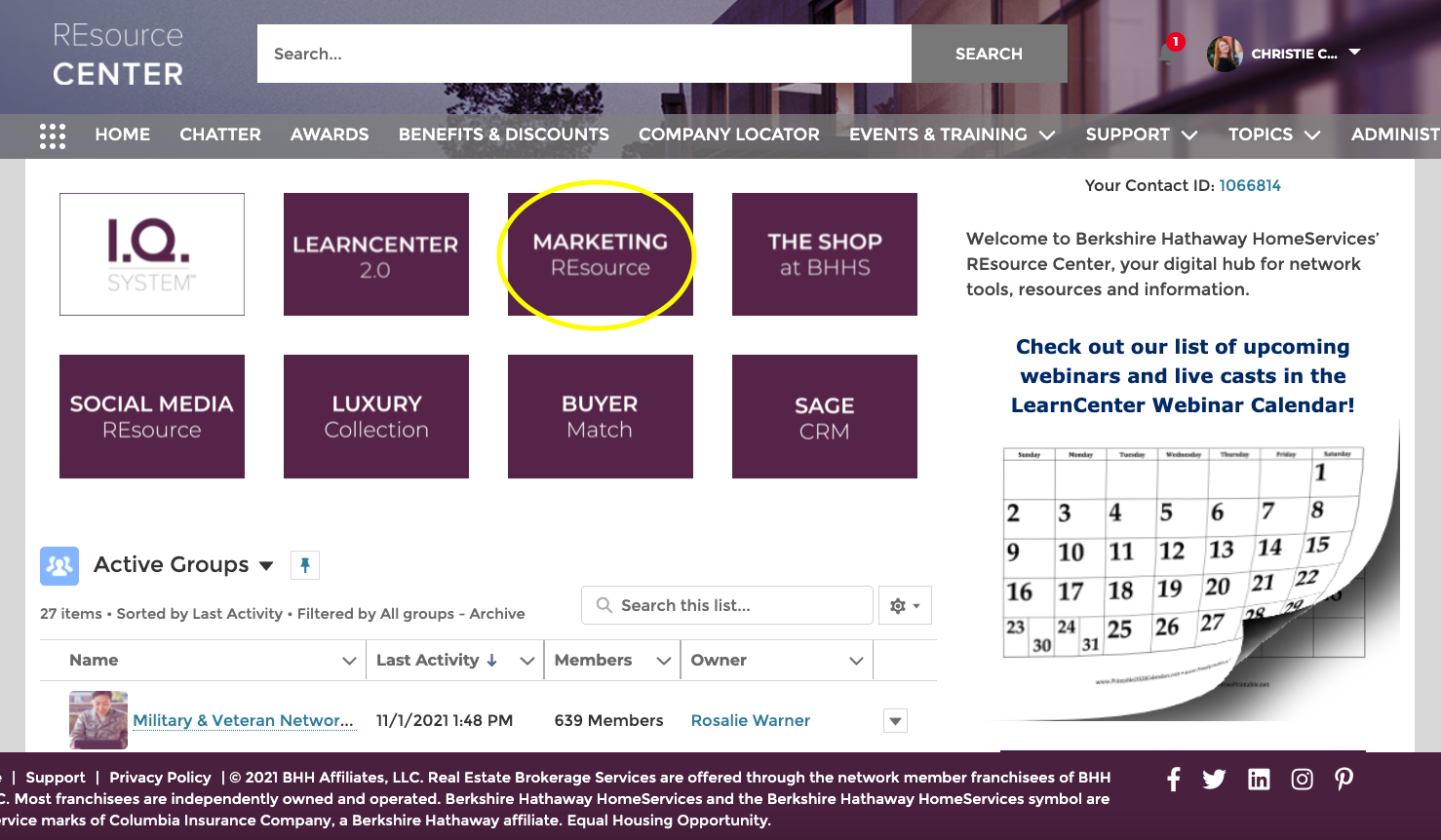The width and height of the screenshot is (1441, 840).
Task: Open the Pinterest icon in footer
Action: (x=1344, y=779)
